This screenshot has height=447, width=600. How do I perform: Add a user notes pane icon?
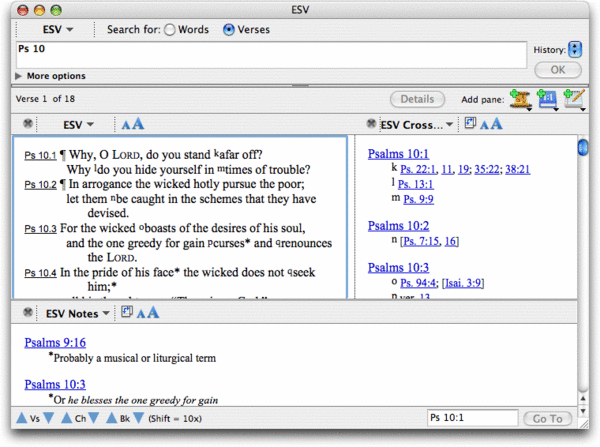[574, 100]
